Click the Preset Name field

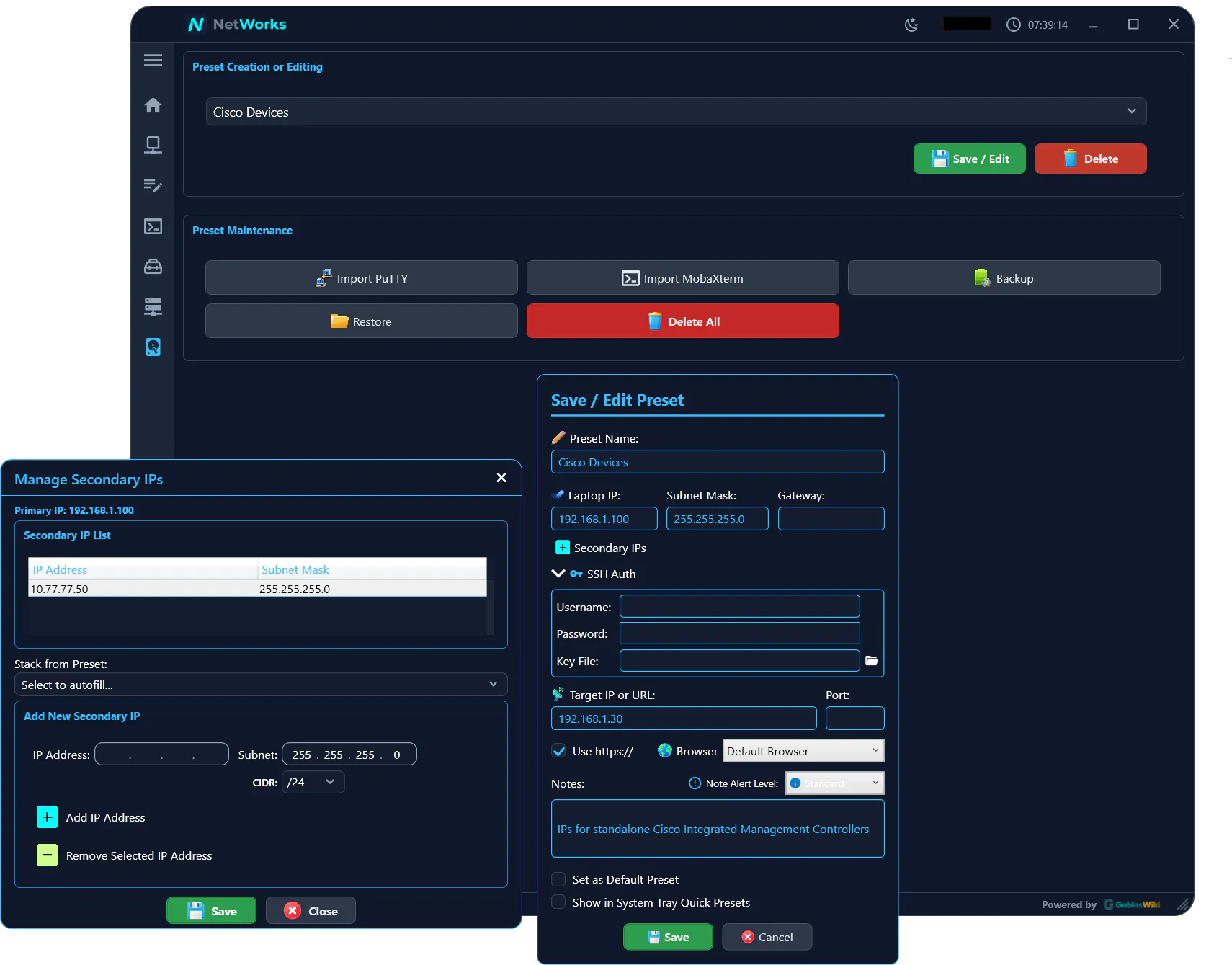pyautogui.click(x=718, y=462)
